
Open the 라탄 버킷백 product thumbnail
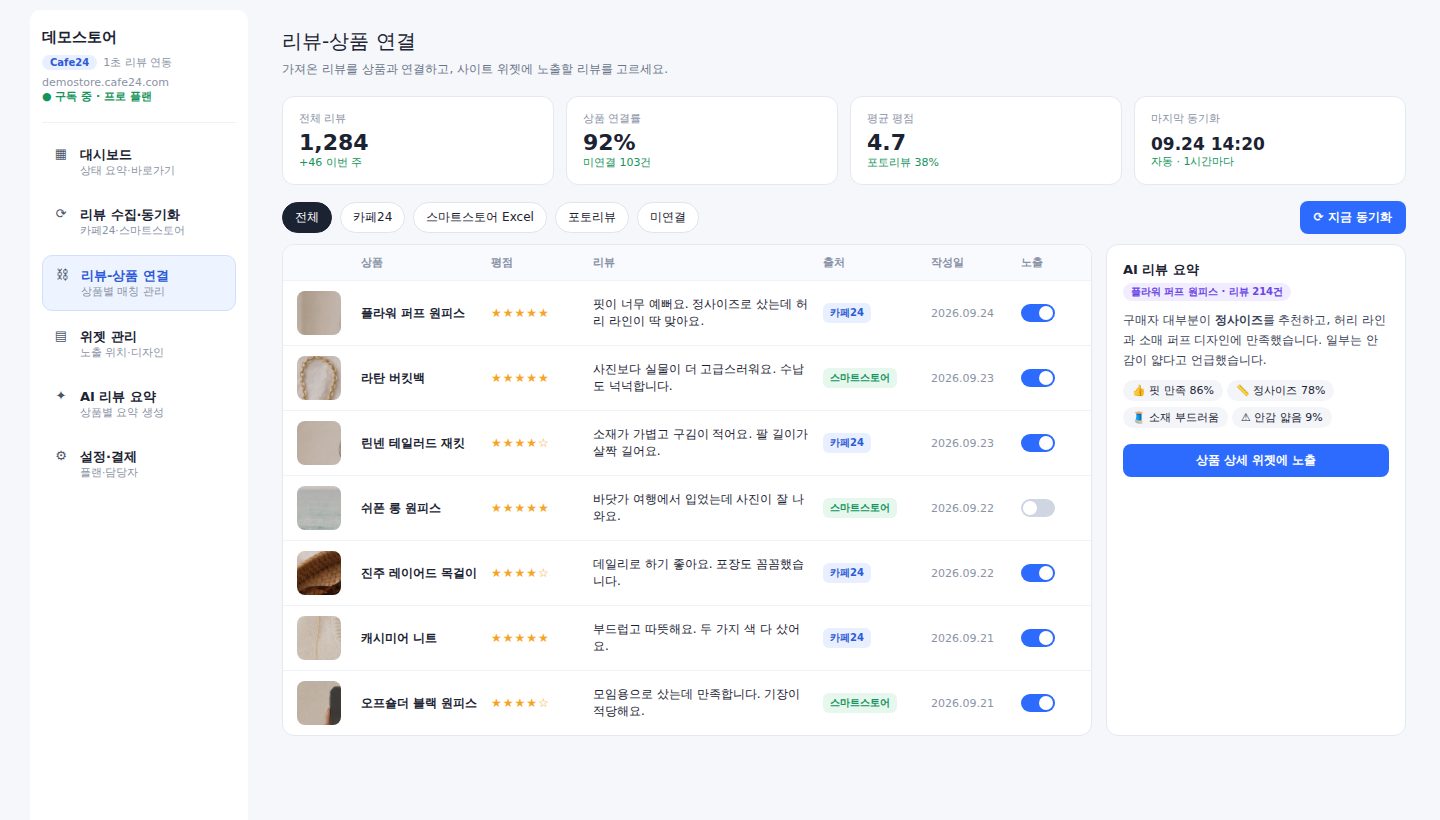[319, 378]
